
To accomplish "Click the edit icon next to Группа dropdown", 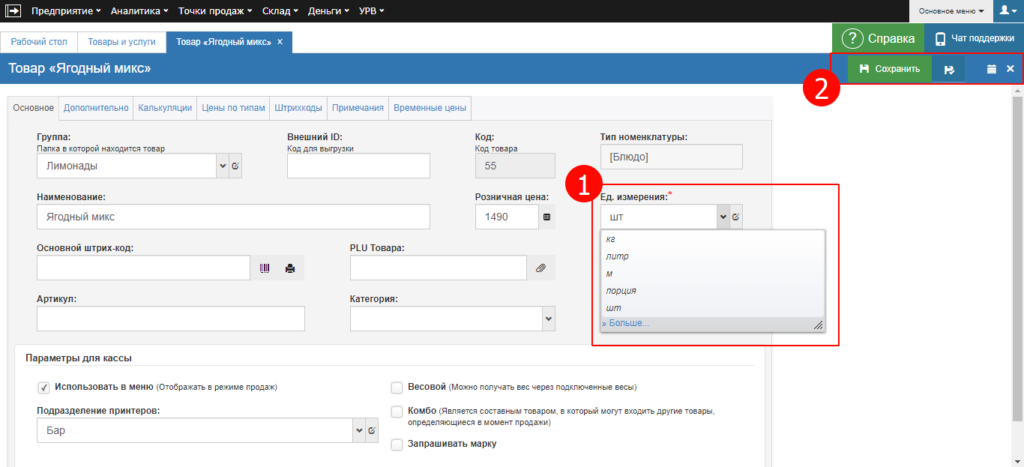I will coord(236,166).
